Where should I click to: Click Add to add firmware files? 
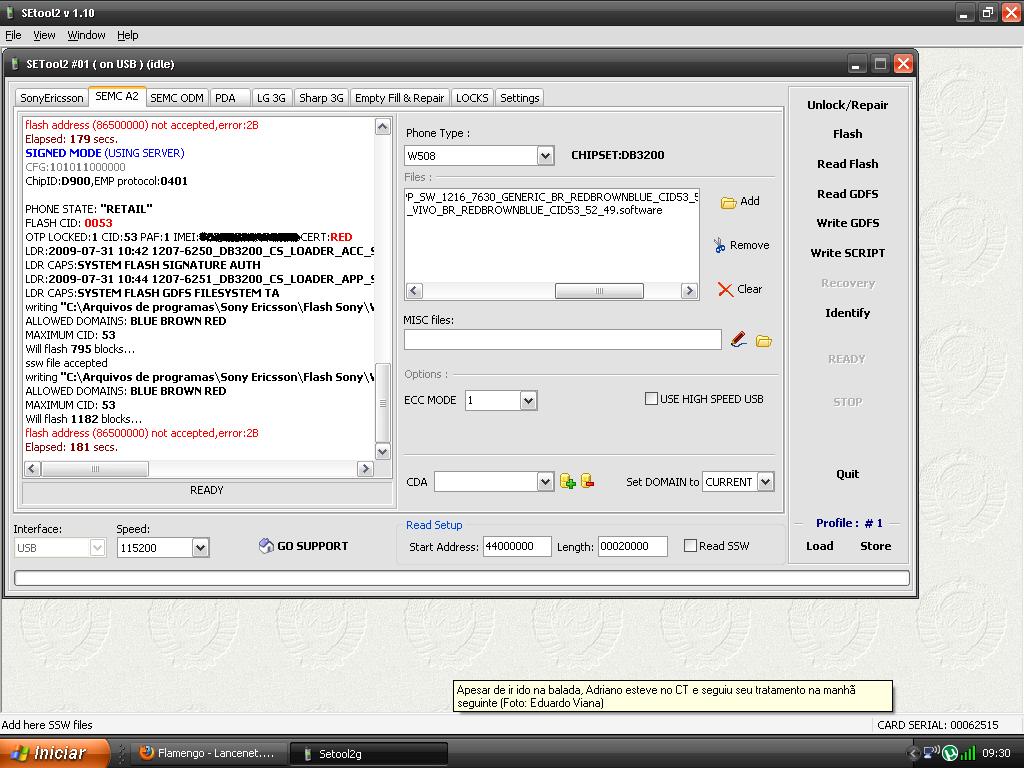[x=741, y=201]
